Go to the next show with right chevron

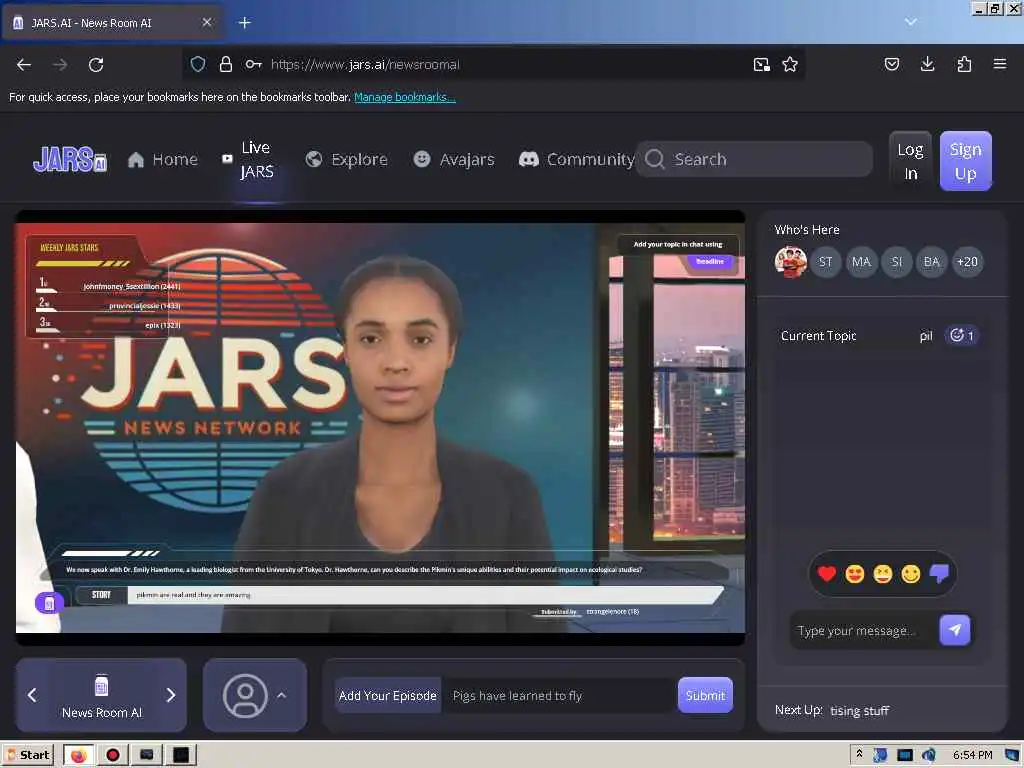171,696
